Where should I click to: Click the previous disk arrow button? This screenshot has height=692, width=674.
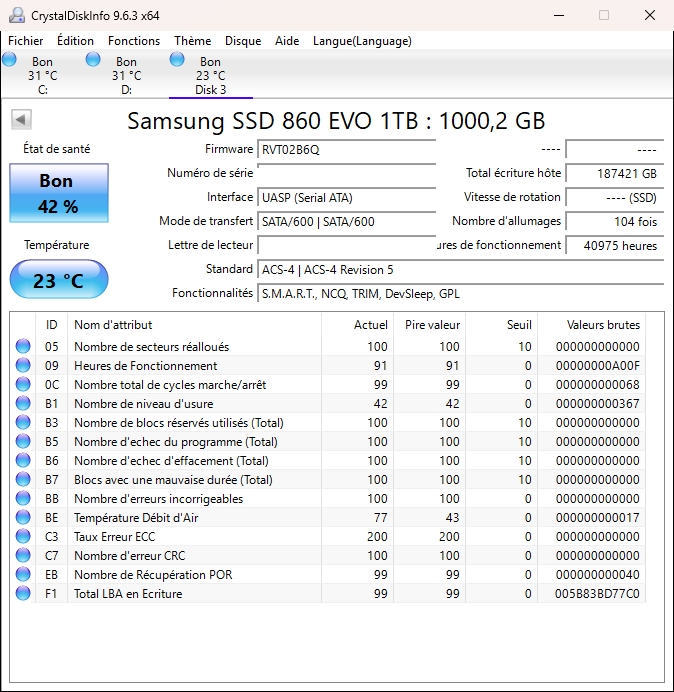pyautogui.click(x=20, y=120)
